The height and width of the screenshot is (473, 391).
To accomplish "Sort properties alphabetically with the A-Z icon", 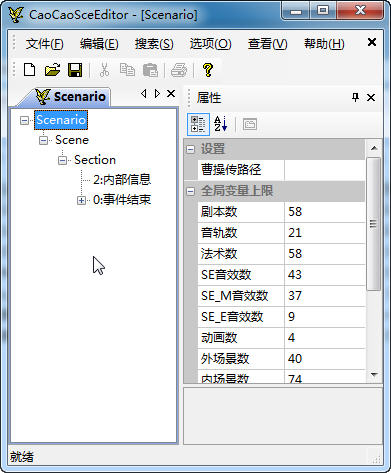I will pyautogui.click(x=221, y=124).
